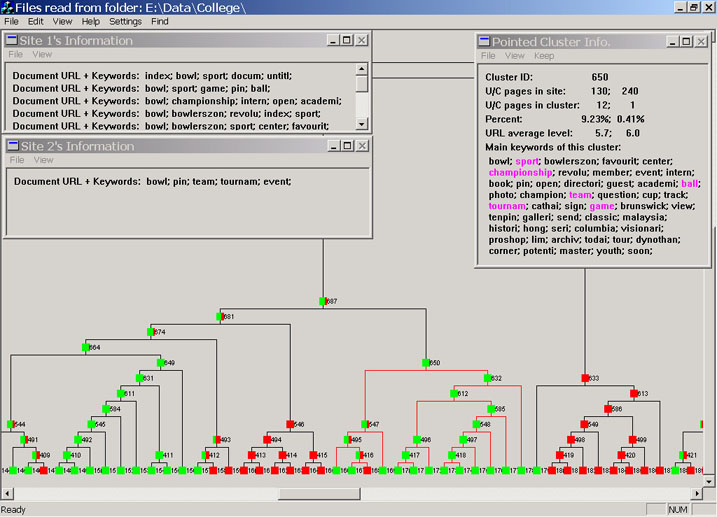Select cluster node 631
Viewport: 717px width, 517px height.
pos(140,378)
